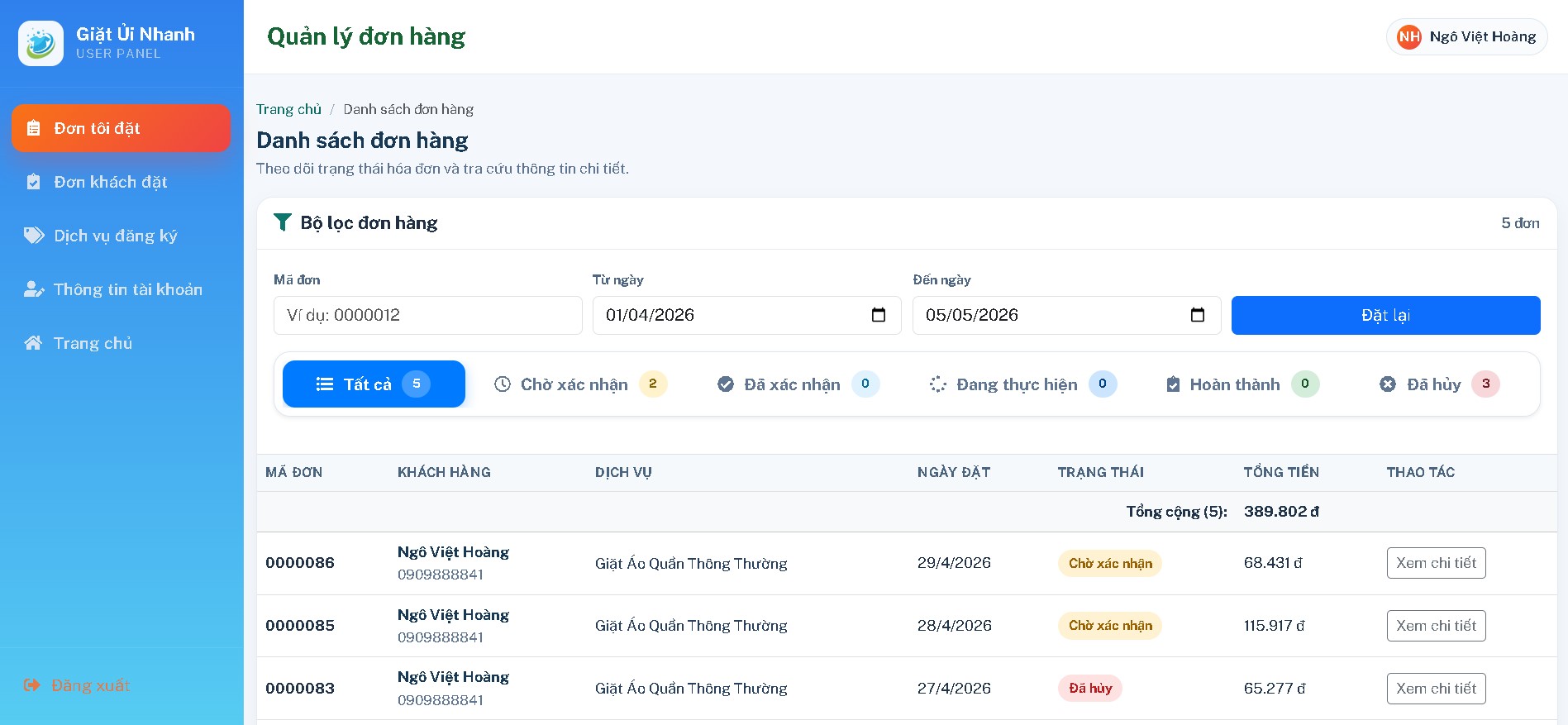
Task: View details of order 0000086
Action: [1436, 563]
